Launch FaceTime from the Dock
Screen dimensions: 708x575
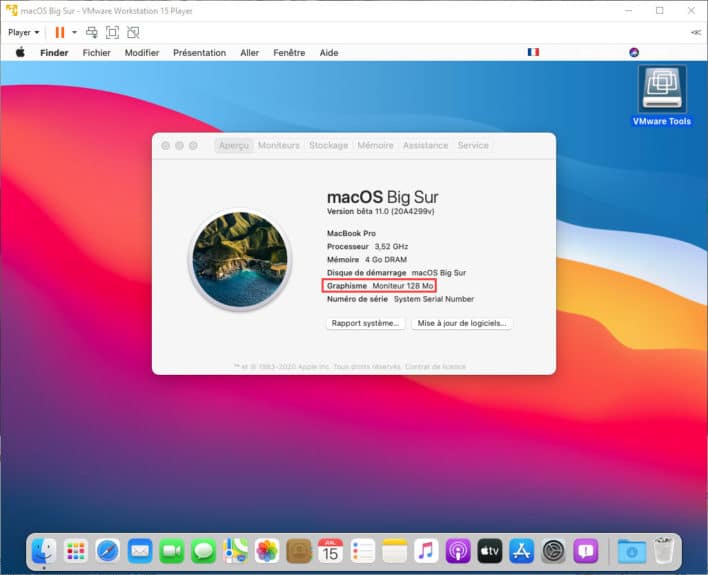coord(172,551)
